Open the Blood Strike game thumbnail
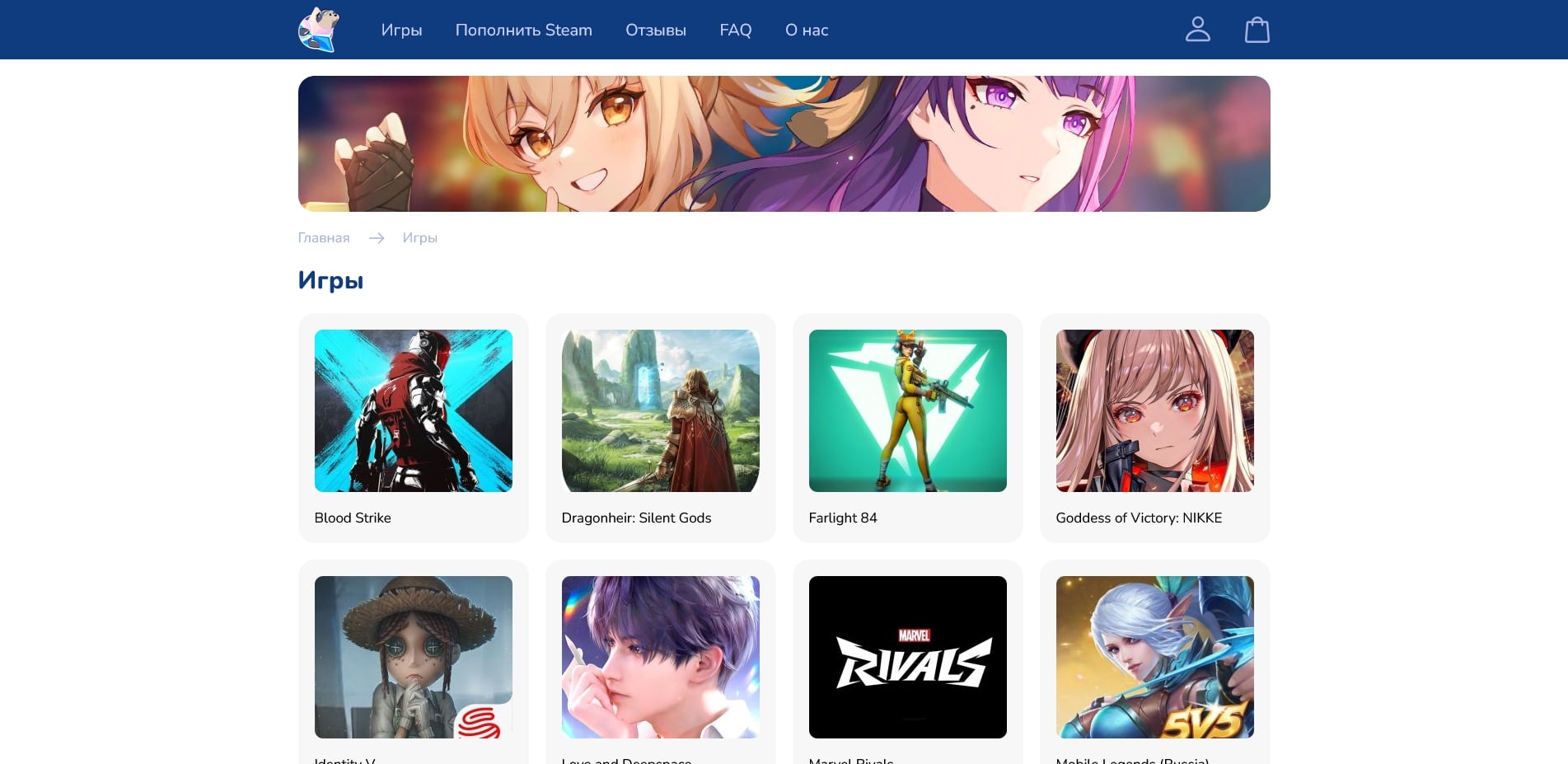The width and height of the screenshot is (1568, 764). (x=413, y=410)
